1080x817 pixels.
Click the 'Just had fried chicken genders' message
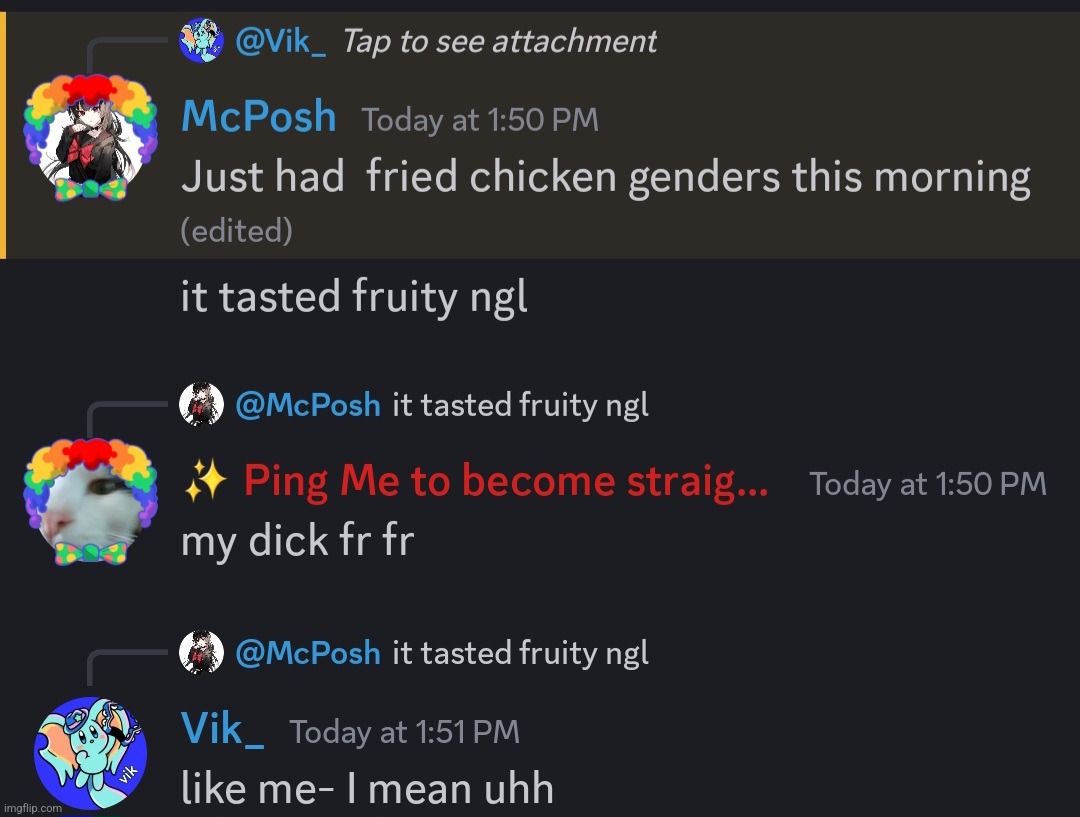(x=605, y=177)
